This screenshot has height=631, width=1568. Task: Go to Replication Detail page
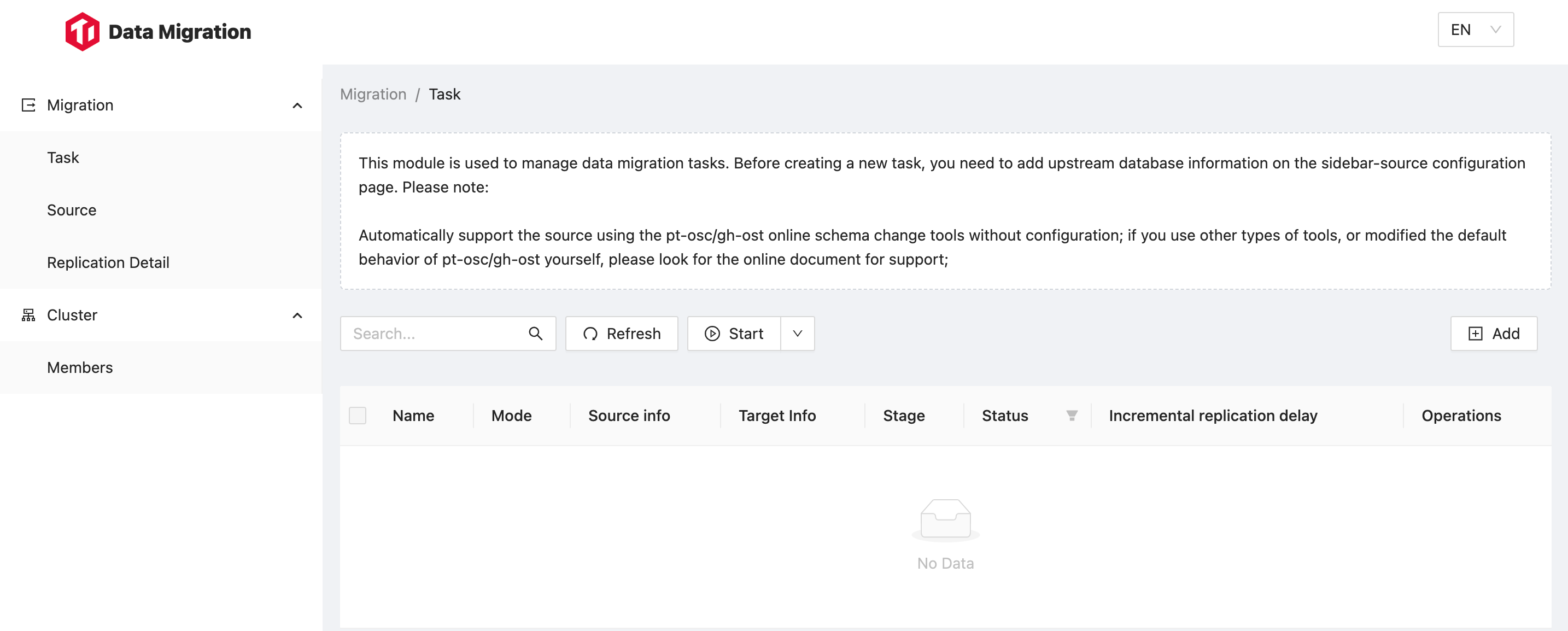(108, 262)
